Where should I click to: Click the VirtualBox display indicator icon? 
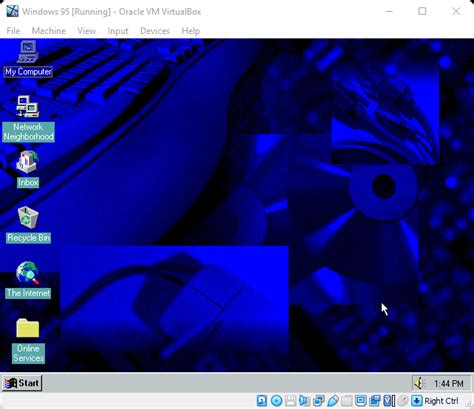[x=361, y=400]
